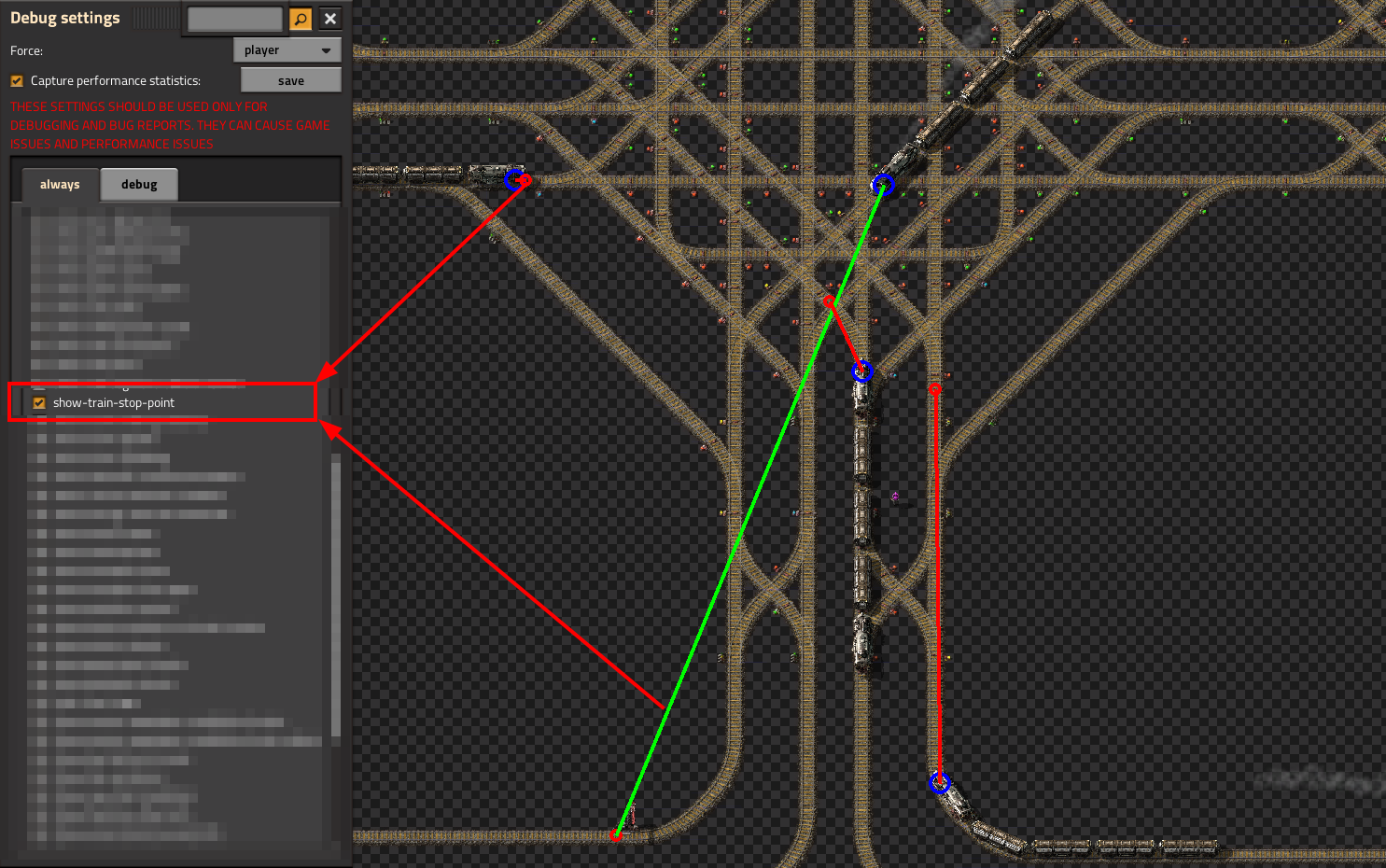The width and height of the screenshot is (1386, 868).
Task: Click the "Force:" label
Action: point(26,50)
